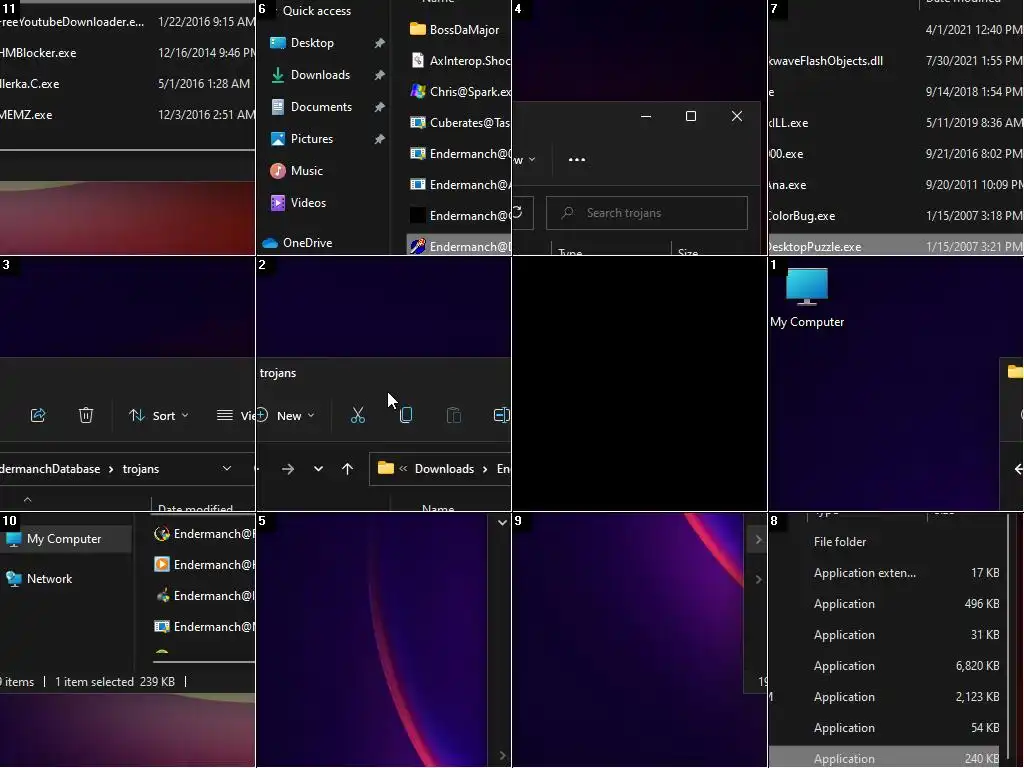
Task: Click the pin icon next to Downloads
Action: tap(379, 75)
